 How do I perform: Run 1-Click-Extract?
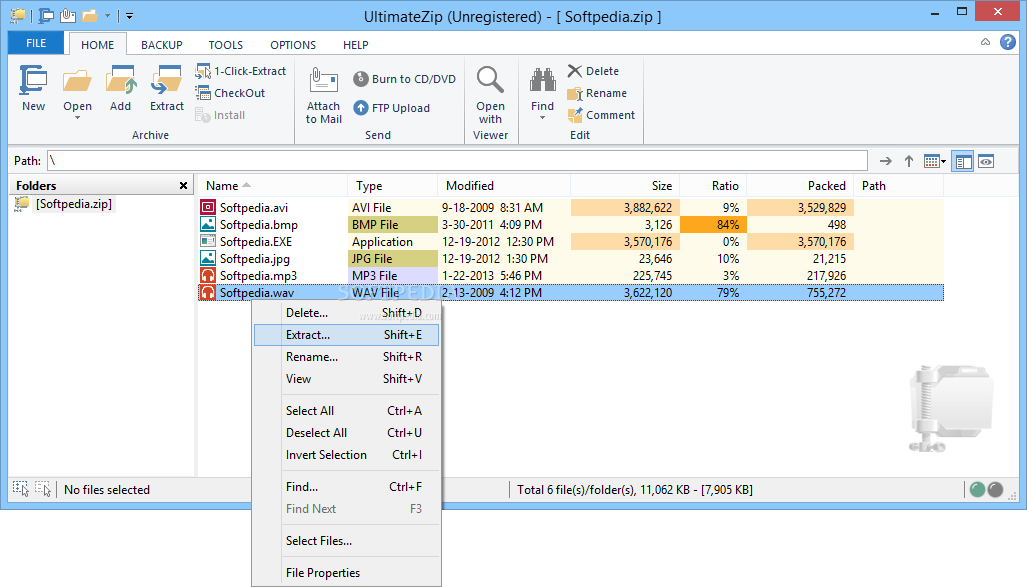[240, 71]
